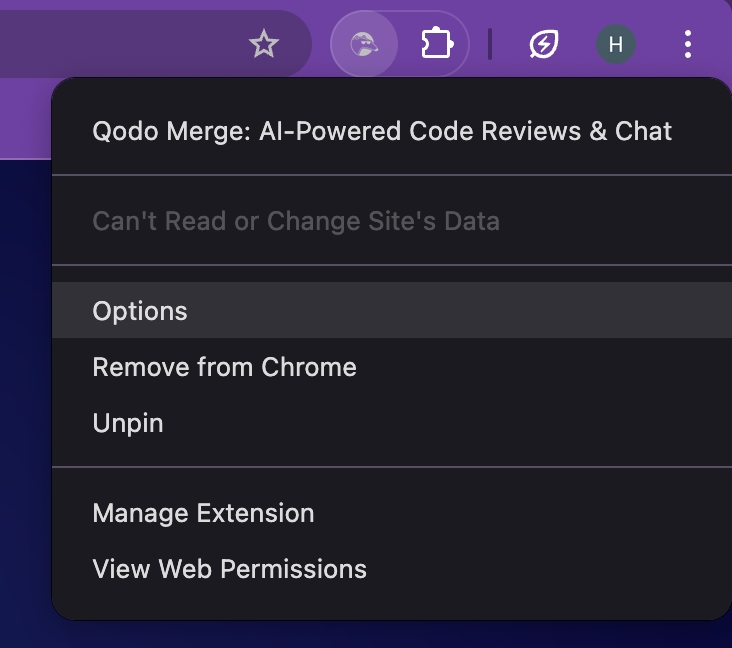Show the customize and control Chrome menu
732x648 pixels.
[687, 44]
